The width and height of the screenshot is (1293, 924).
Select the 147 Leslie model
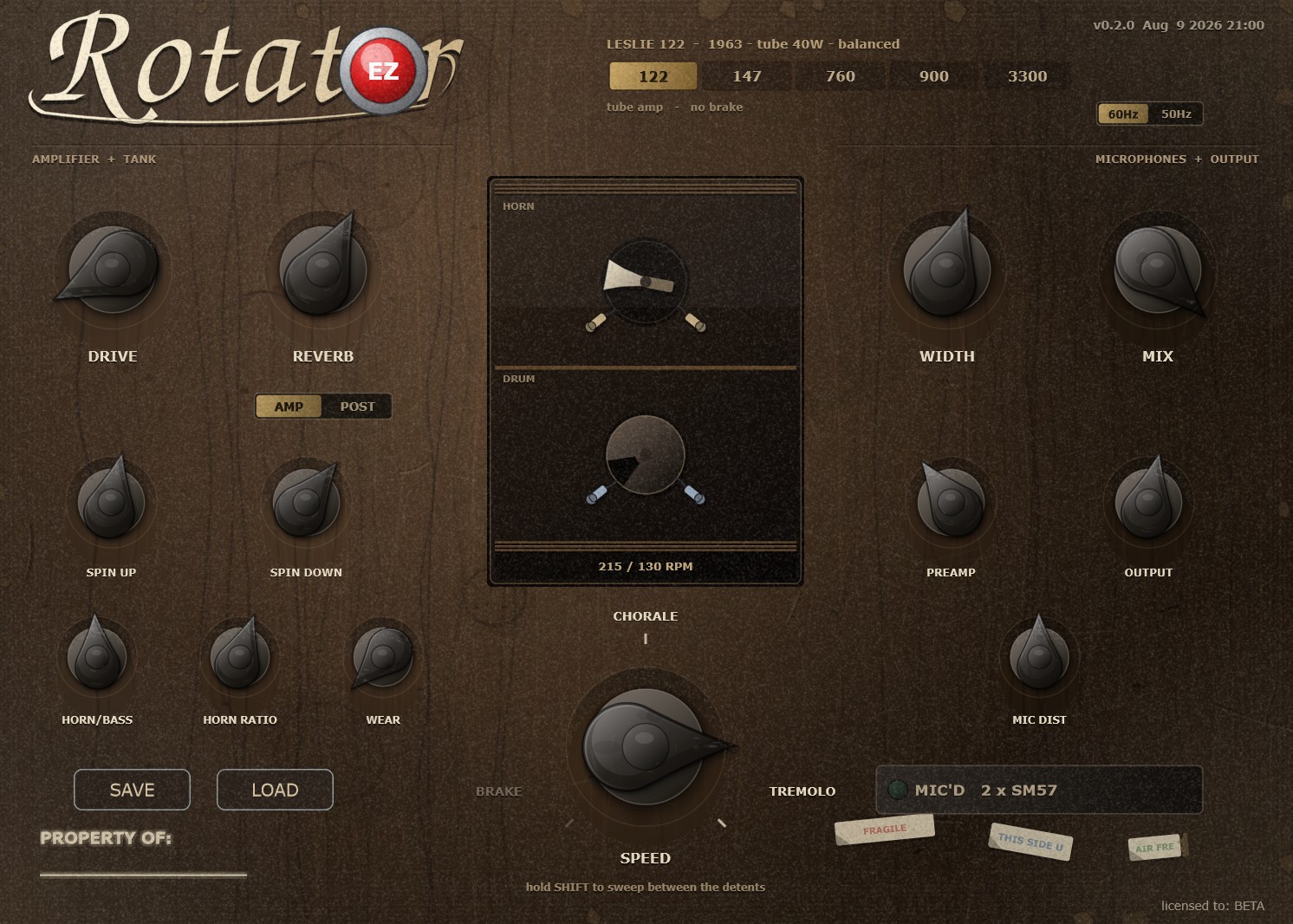pyautogui.click(x=747, y=76)
